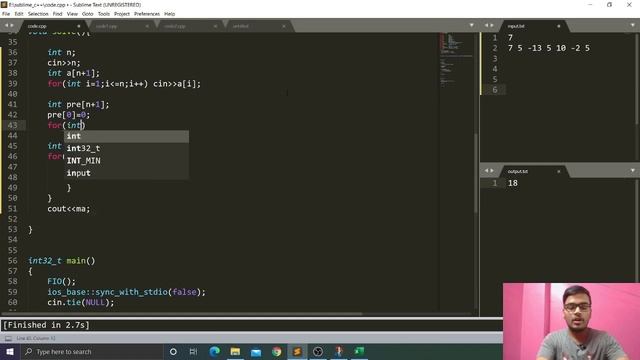Open the Tools menu
Viewport: 640px width, 360px height.
104,14
